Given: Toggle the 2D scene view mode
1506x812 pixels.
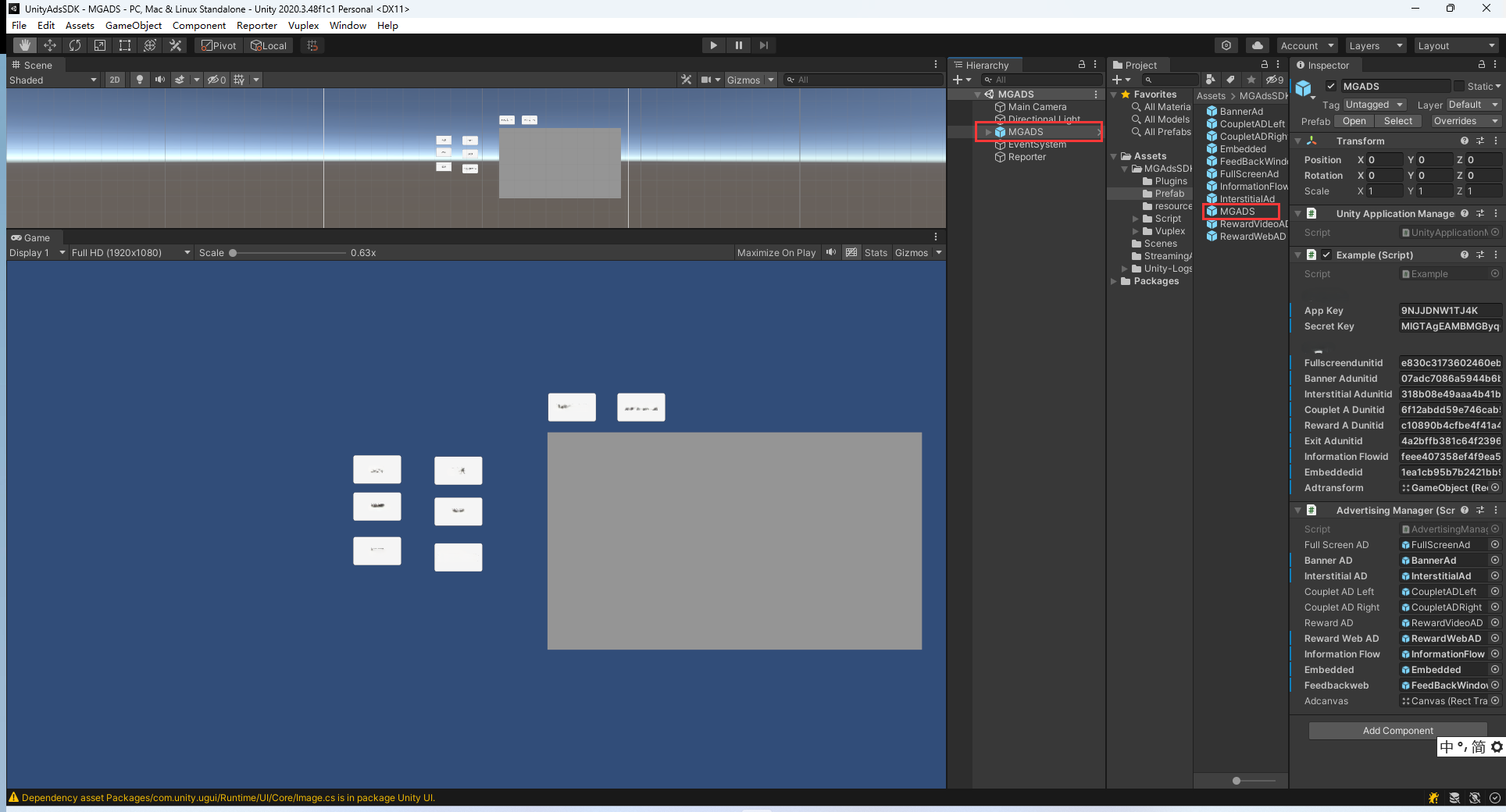Looking at the screenshot, I should (x=115, y=80).
